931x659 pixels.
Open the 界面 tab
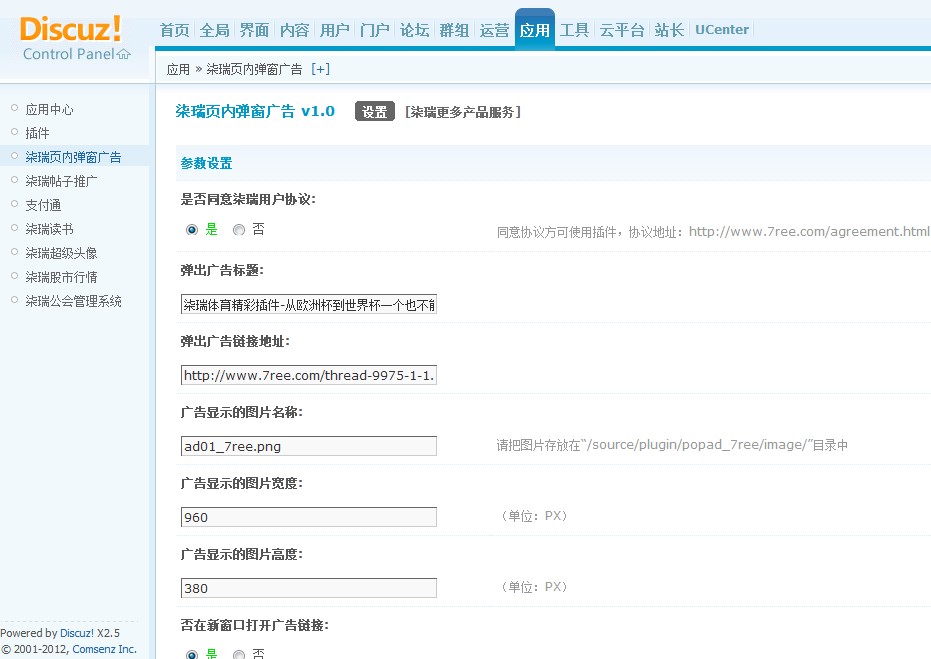pyautogui.click(x=254, y=30)
